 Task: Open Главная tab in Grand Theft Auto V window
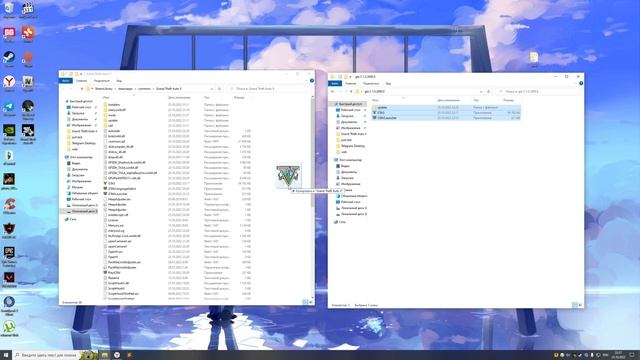81,81
